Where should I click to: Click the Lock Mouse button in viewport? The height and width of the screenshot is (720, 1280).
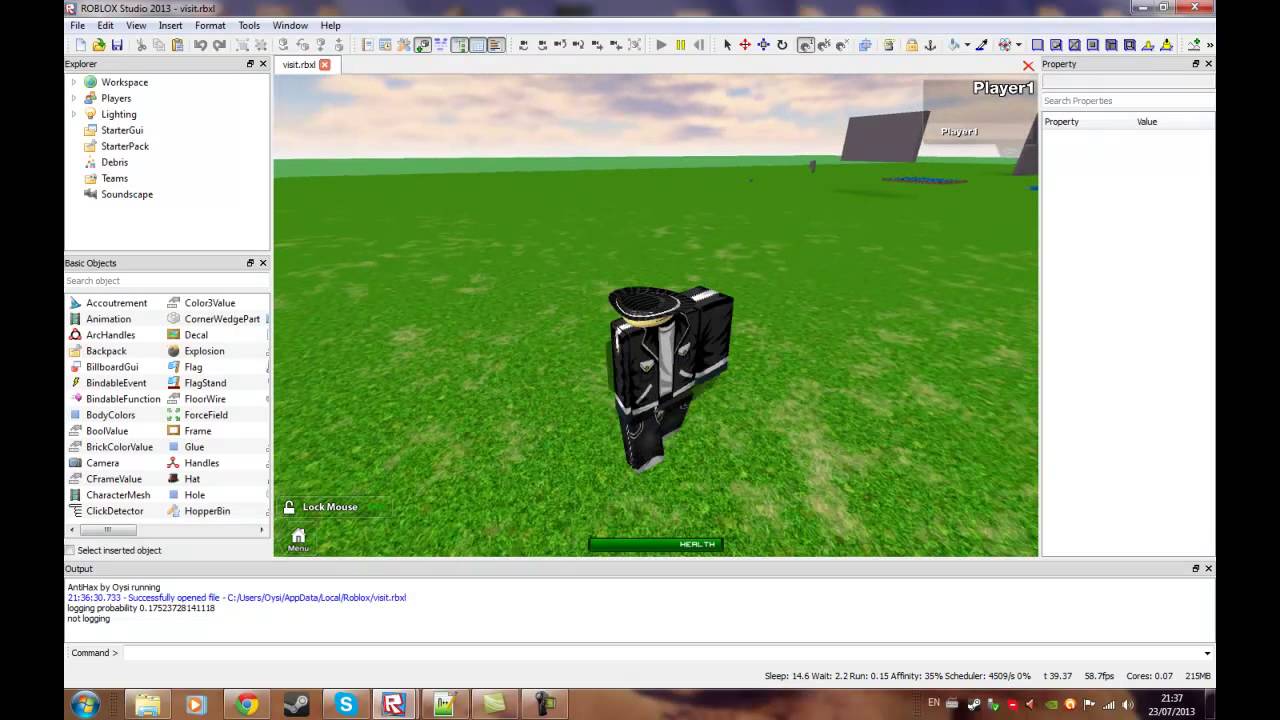320,507
